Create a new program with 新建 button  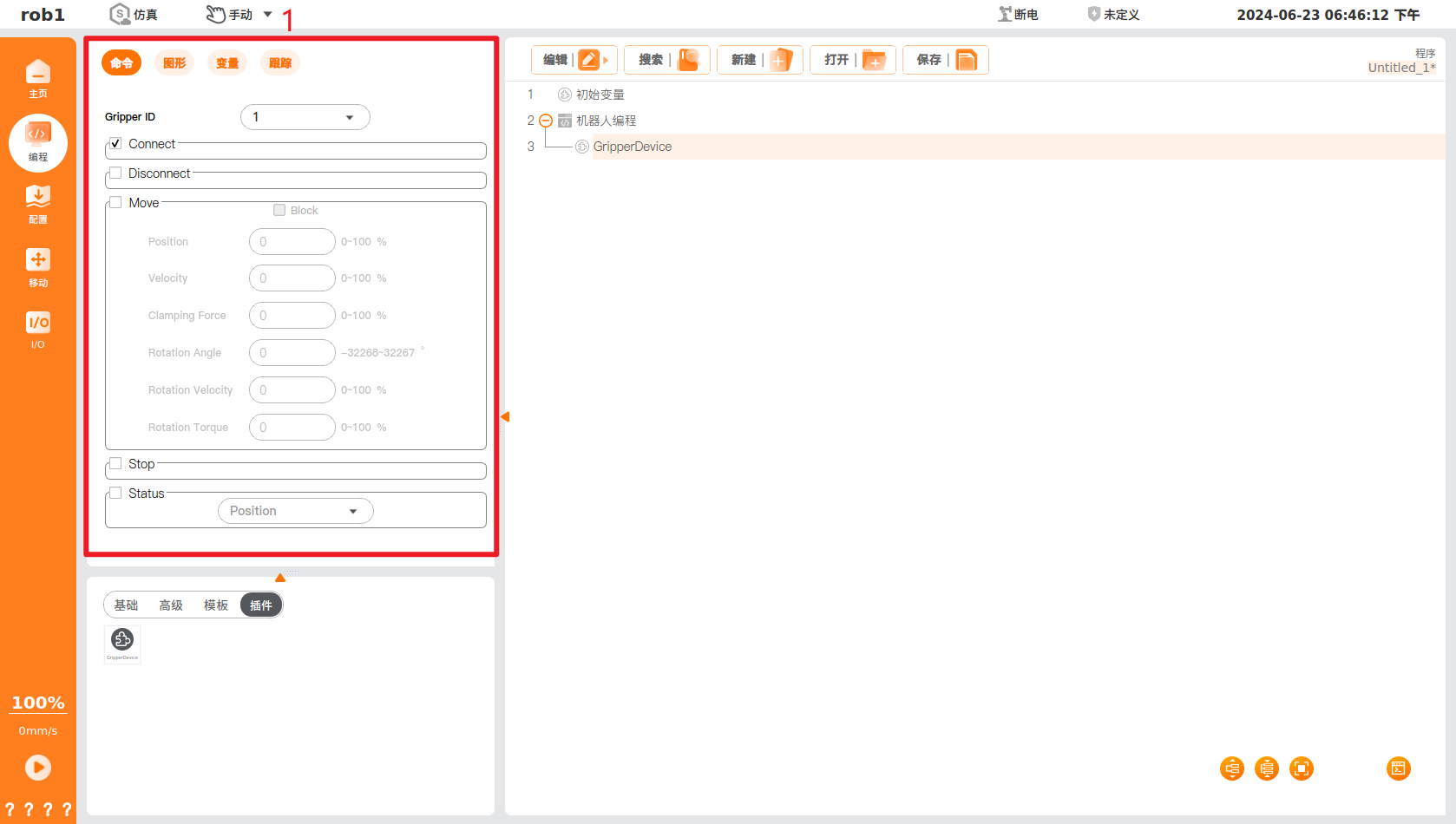(x=759, y=59)
